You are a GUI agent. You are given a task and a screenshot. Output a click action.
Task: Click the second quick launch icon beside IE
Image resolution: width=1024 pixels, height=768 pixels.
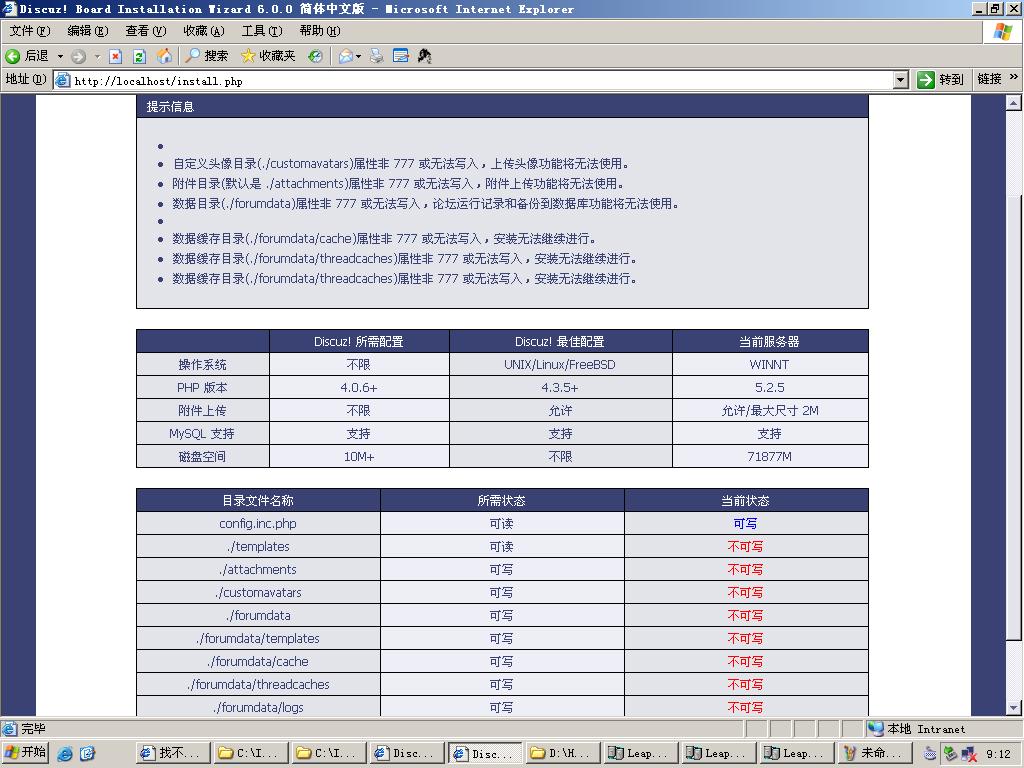(x=88, y=754)
